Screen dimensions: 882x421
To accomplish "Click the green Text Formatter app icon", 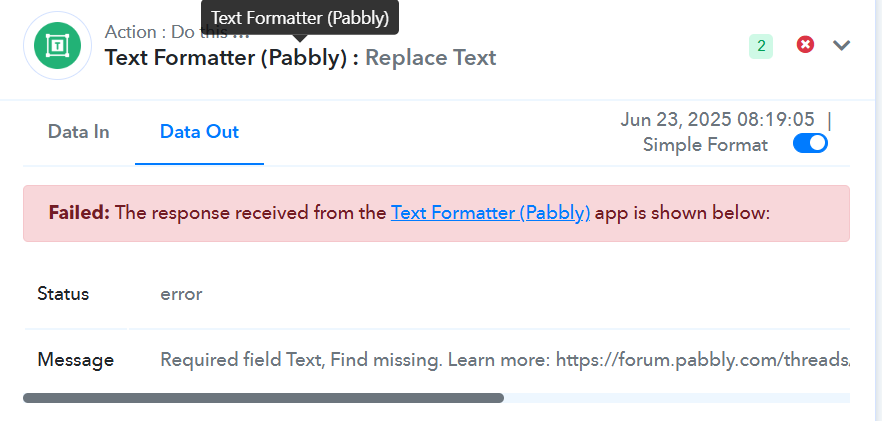I will point(57,46).
